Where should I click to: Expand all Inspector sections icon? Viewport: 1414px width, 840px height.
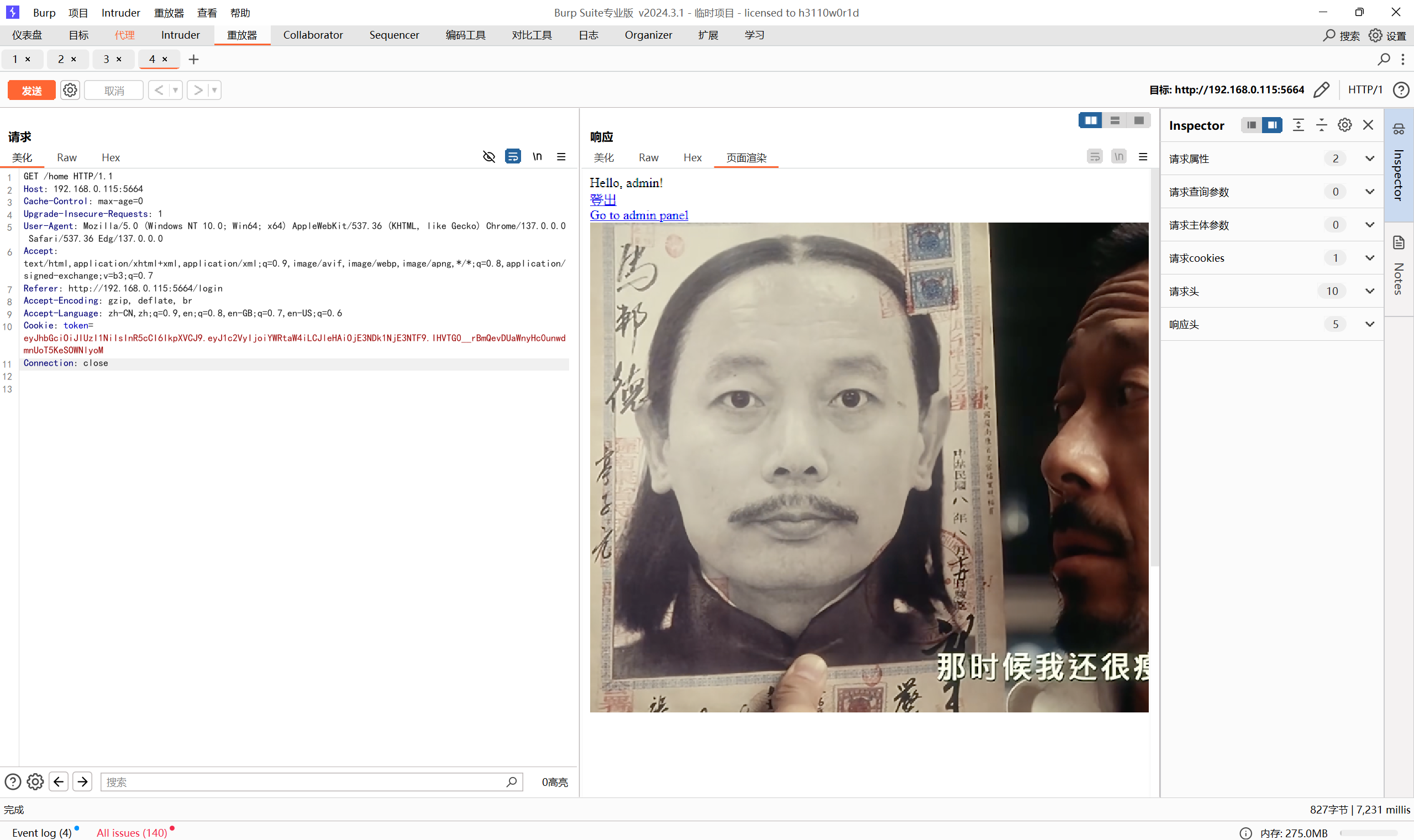[x=1298, y=125]
